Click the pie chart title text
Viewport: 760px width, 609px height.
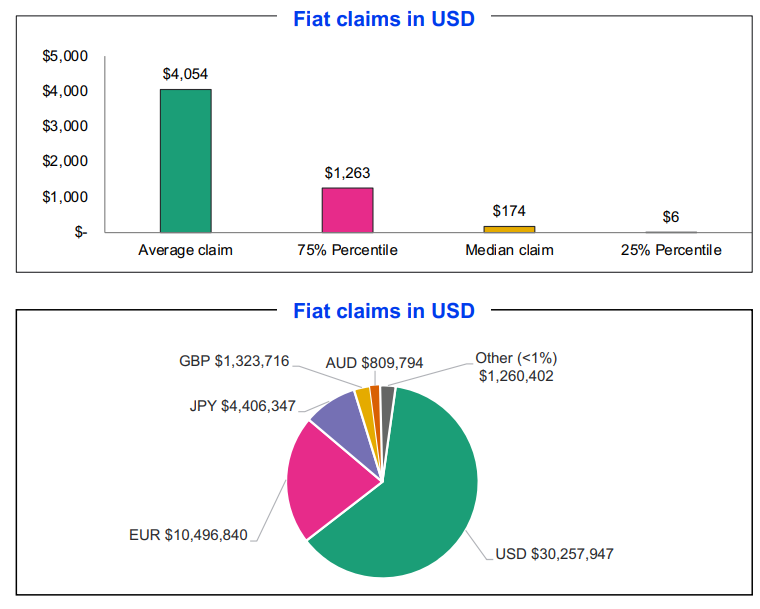click(x=384, y=311)
